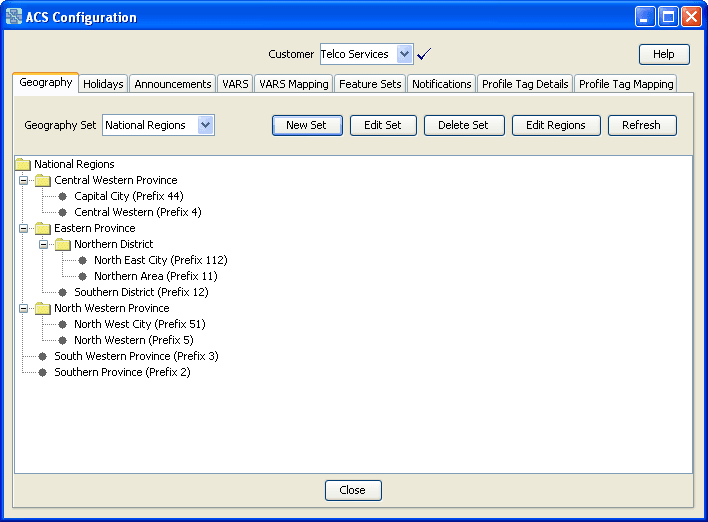
Task: Select 'North East City (Prefix 112)' entry
Action: pos(160,261)
